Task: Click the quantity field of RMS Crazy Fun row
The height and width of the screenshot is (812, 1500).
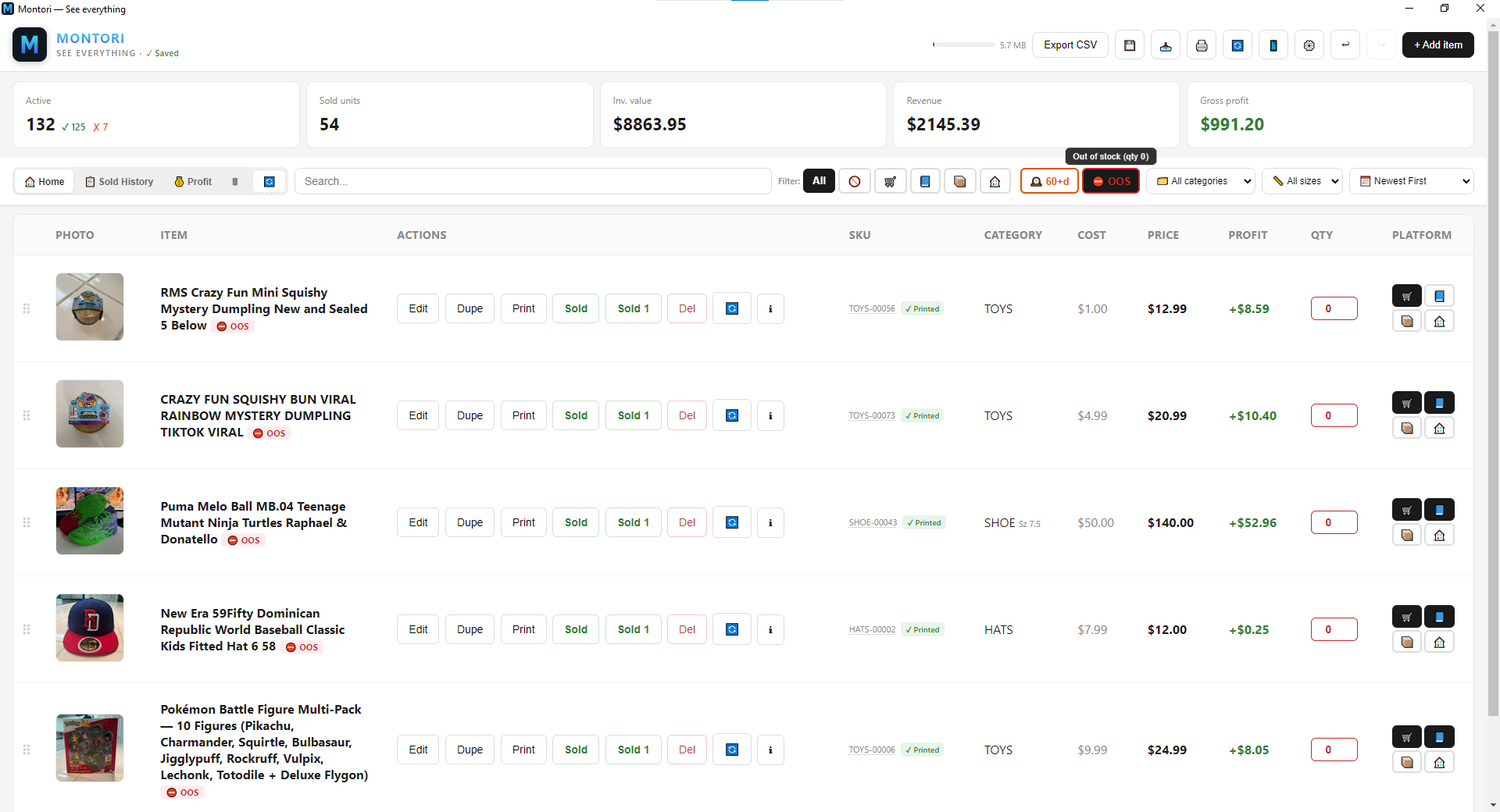Action: point(1334,308)
